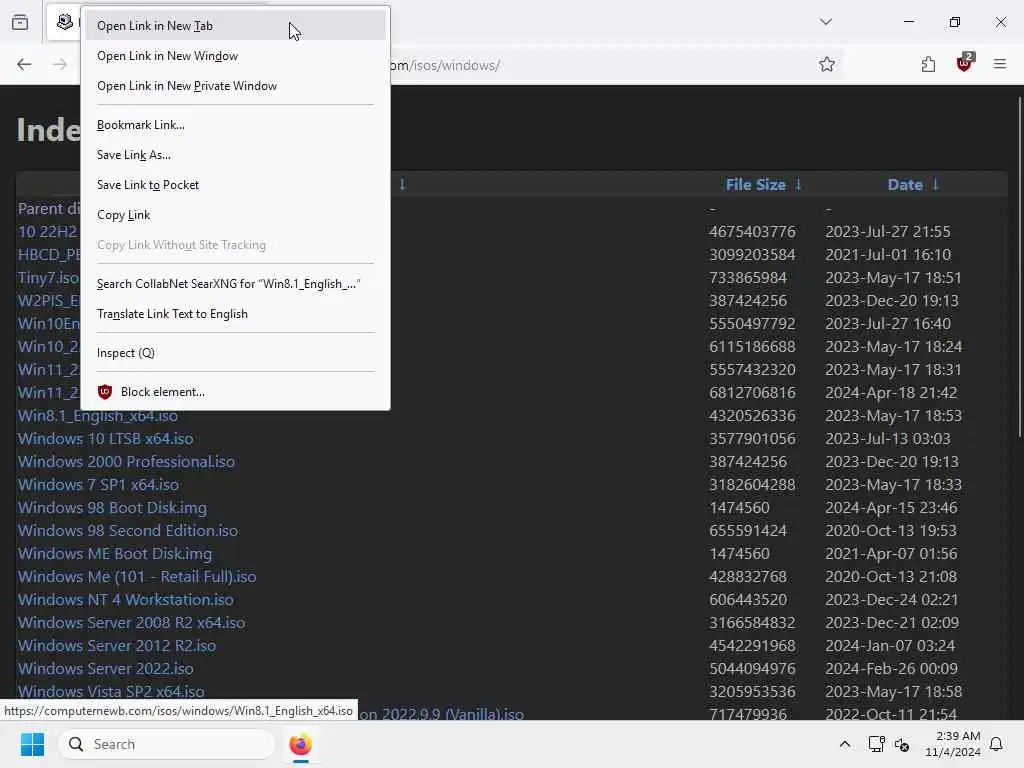
Task: Click Windows Server 2012 R2.iso link
Action: (117, 645)
